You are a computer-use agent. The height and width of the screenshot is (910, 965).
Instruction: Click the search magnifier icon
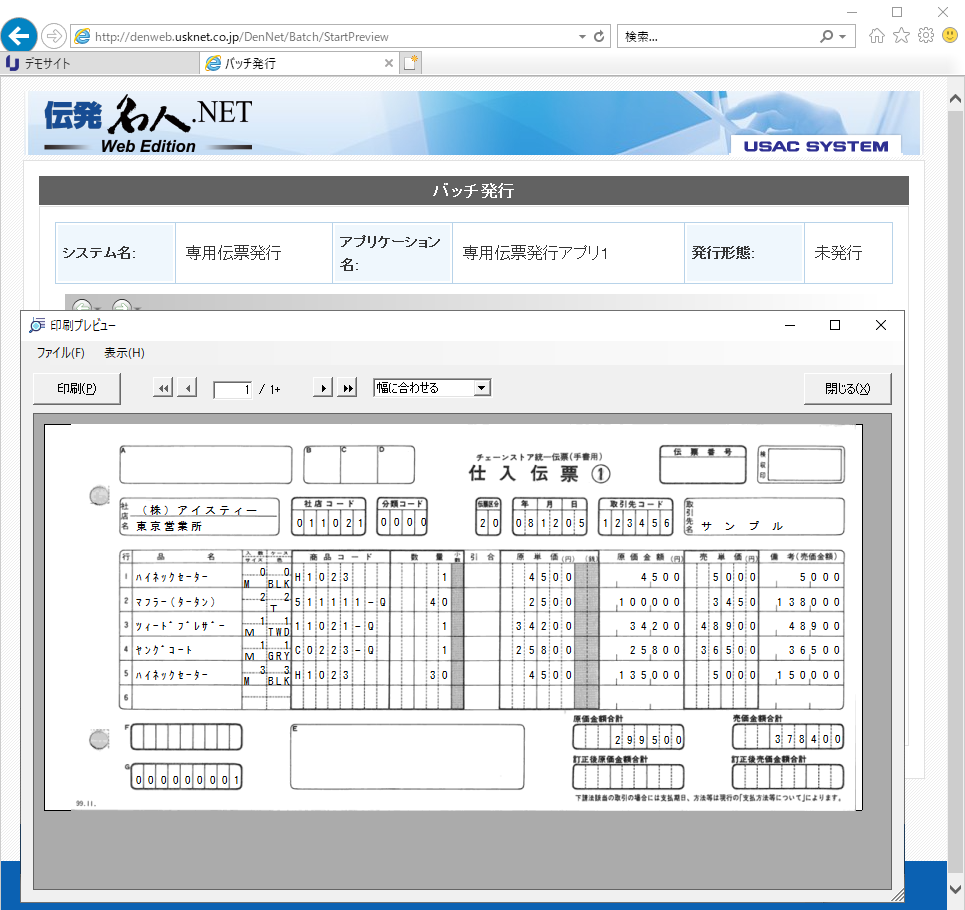click(827, 37)
